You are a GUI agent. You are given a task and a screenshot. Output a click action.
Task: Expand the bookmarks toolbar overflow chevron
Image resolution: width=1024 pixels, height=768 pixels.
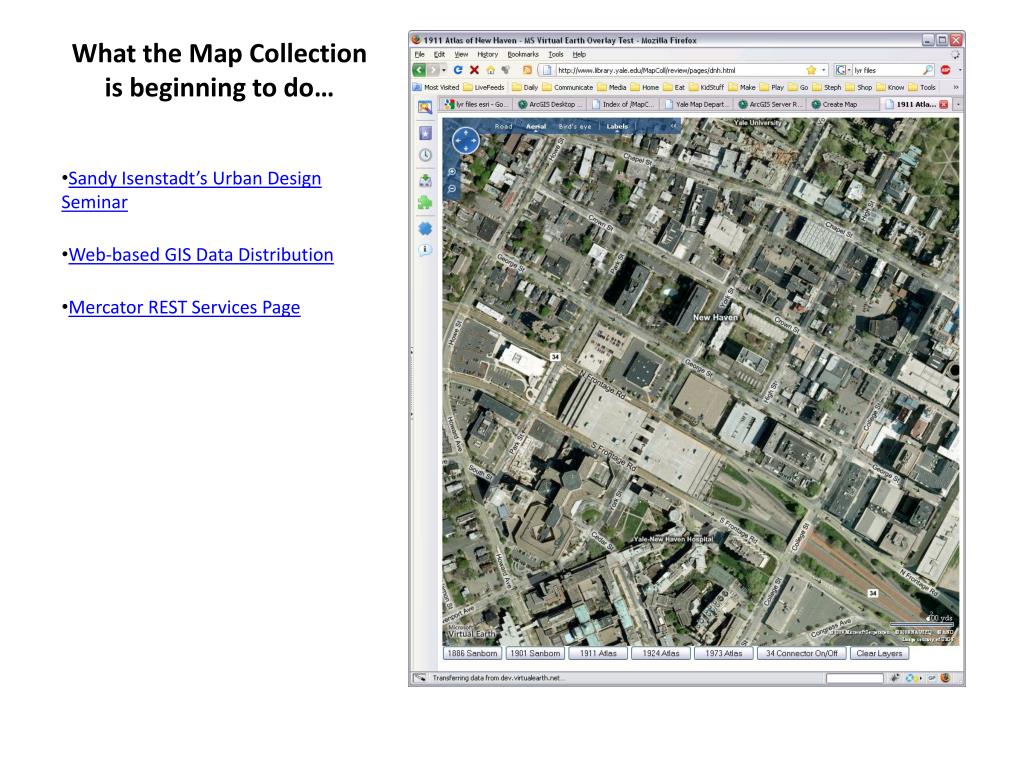tap(956, 87)
